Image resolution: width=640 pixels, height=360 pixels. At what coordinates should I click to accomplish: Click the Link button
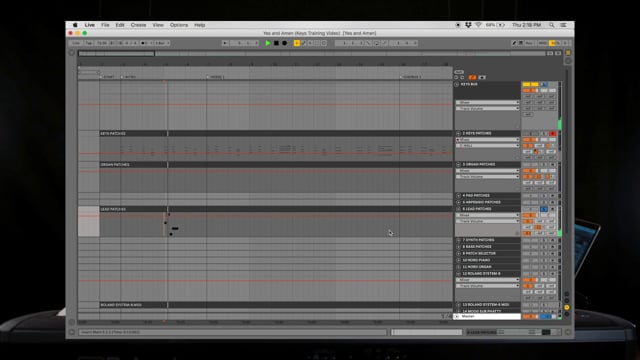pyautogui.click(x=76, y=43)
